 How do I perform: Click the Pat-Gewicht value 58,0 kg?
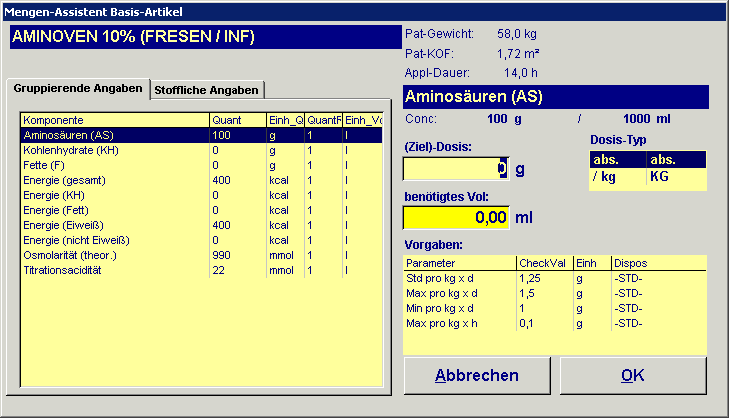click(x=517, y=34)
